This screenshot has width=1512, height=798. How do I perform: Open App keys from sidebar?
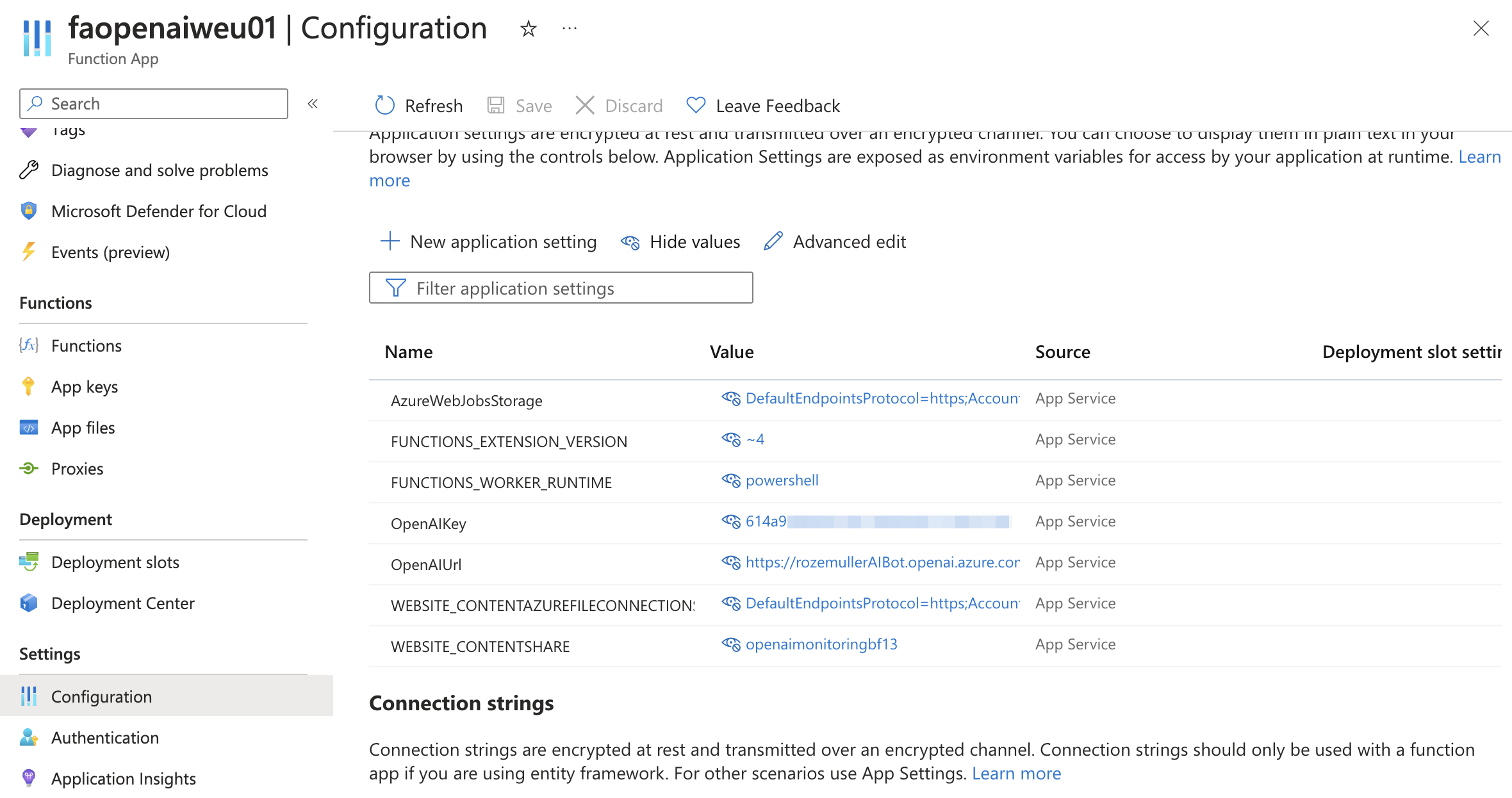pyautogui.click(x=84, y=387)
